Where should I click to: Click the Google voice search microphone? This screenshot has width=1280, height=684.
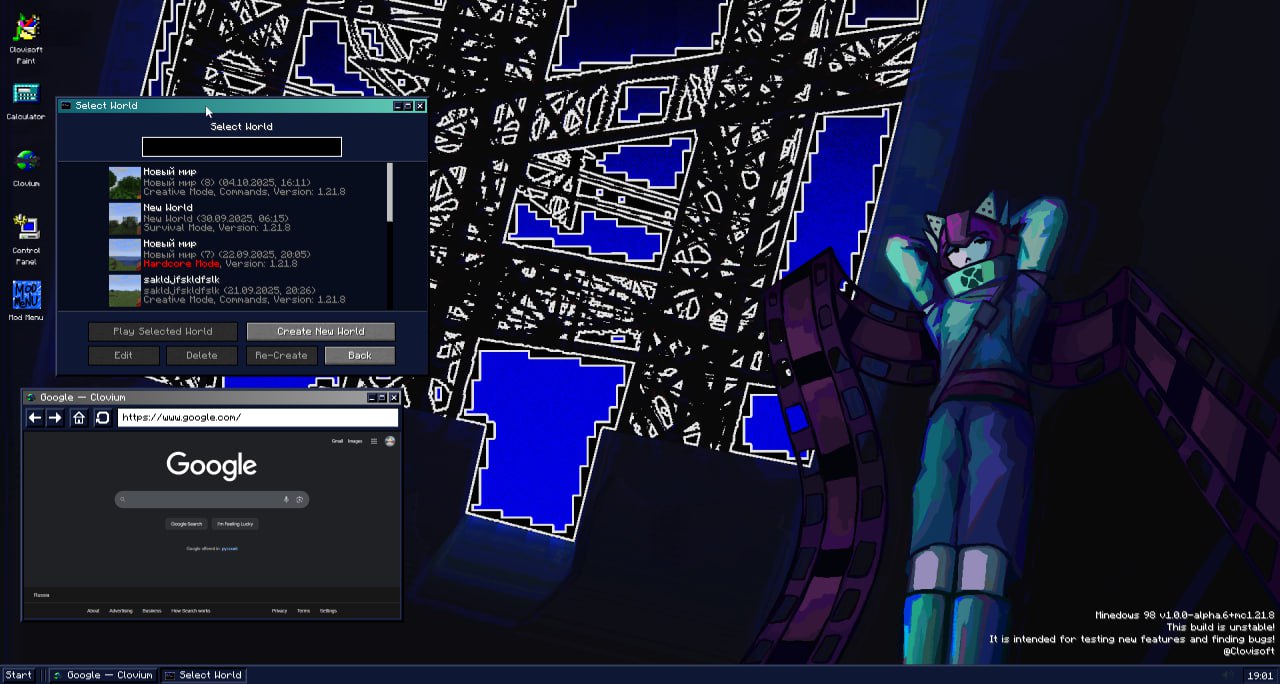[286, 499]
